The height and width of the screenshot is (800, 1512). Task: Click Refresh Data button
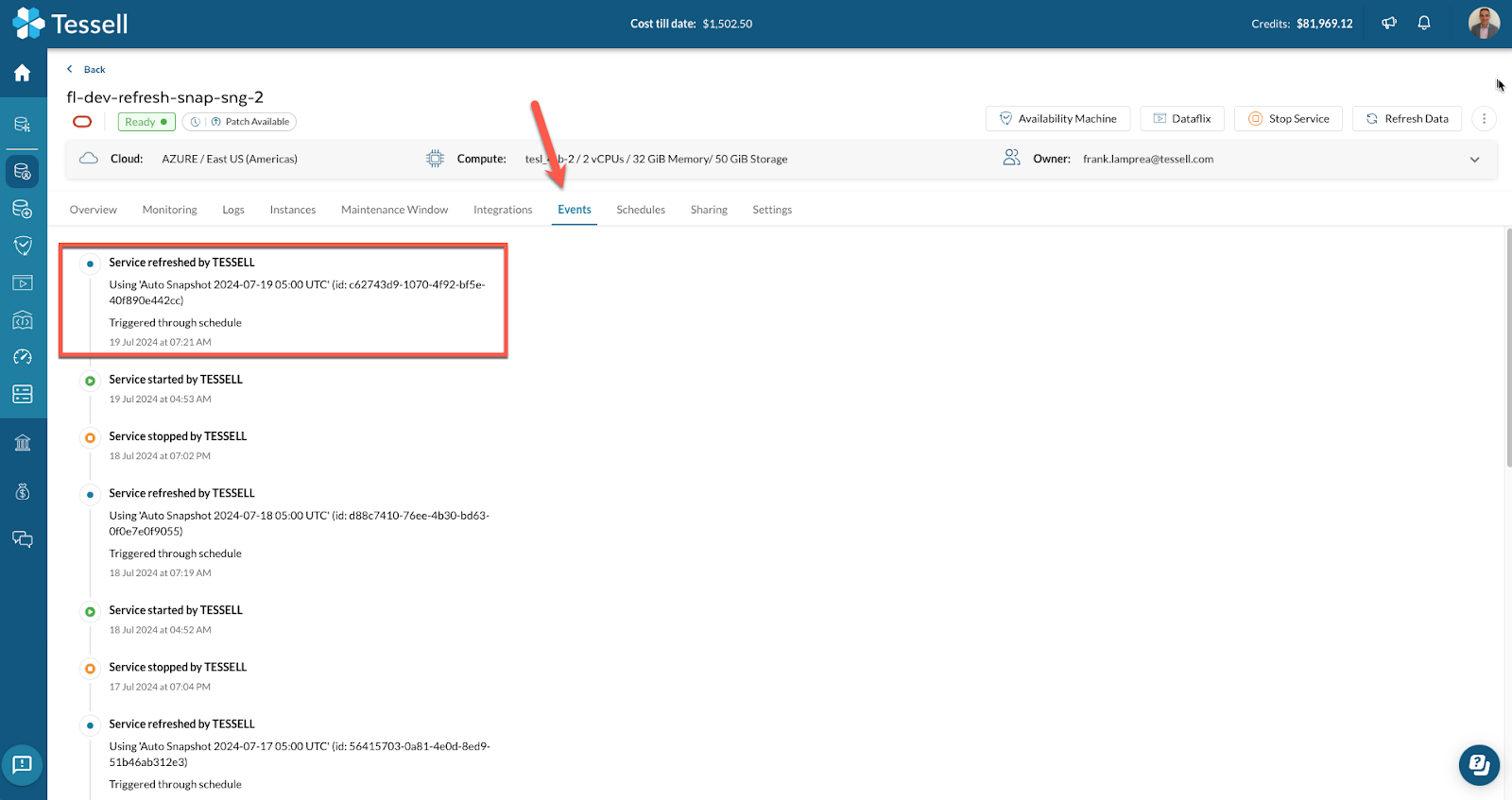[1407, 119]
